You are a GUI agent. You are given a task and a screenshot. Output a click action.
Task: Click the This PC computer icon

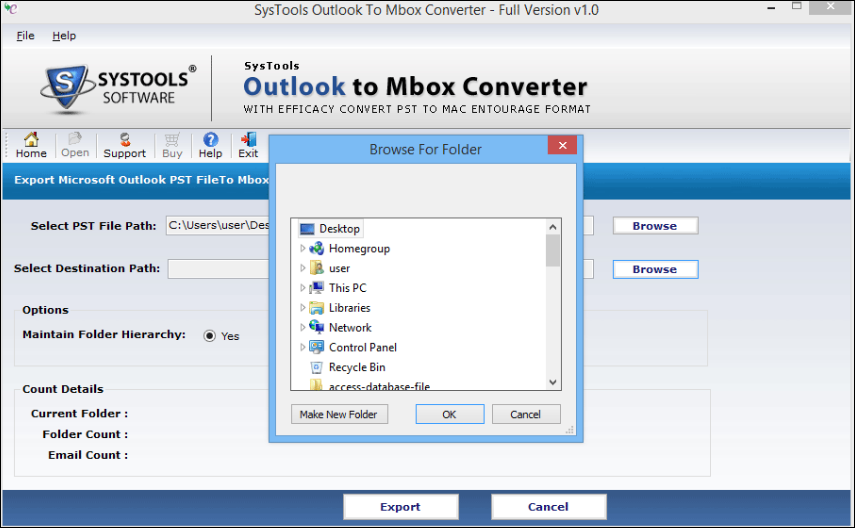point(316,287)
